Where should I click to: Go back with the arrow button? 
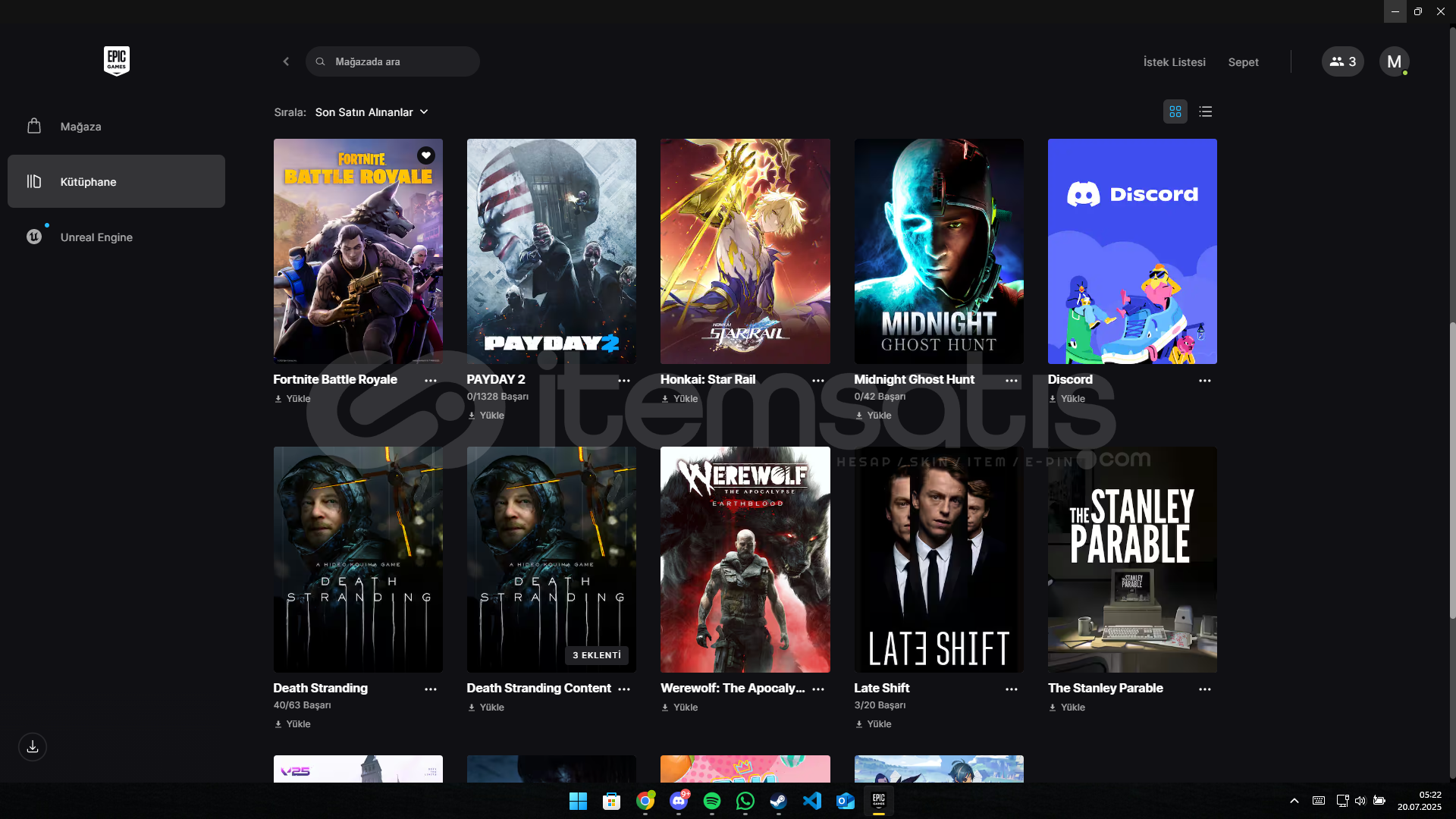pyautogui.click(x=286, y=61)
